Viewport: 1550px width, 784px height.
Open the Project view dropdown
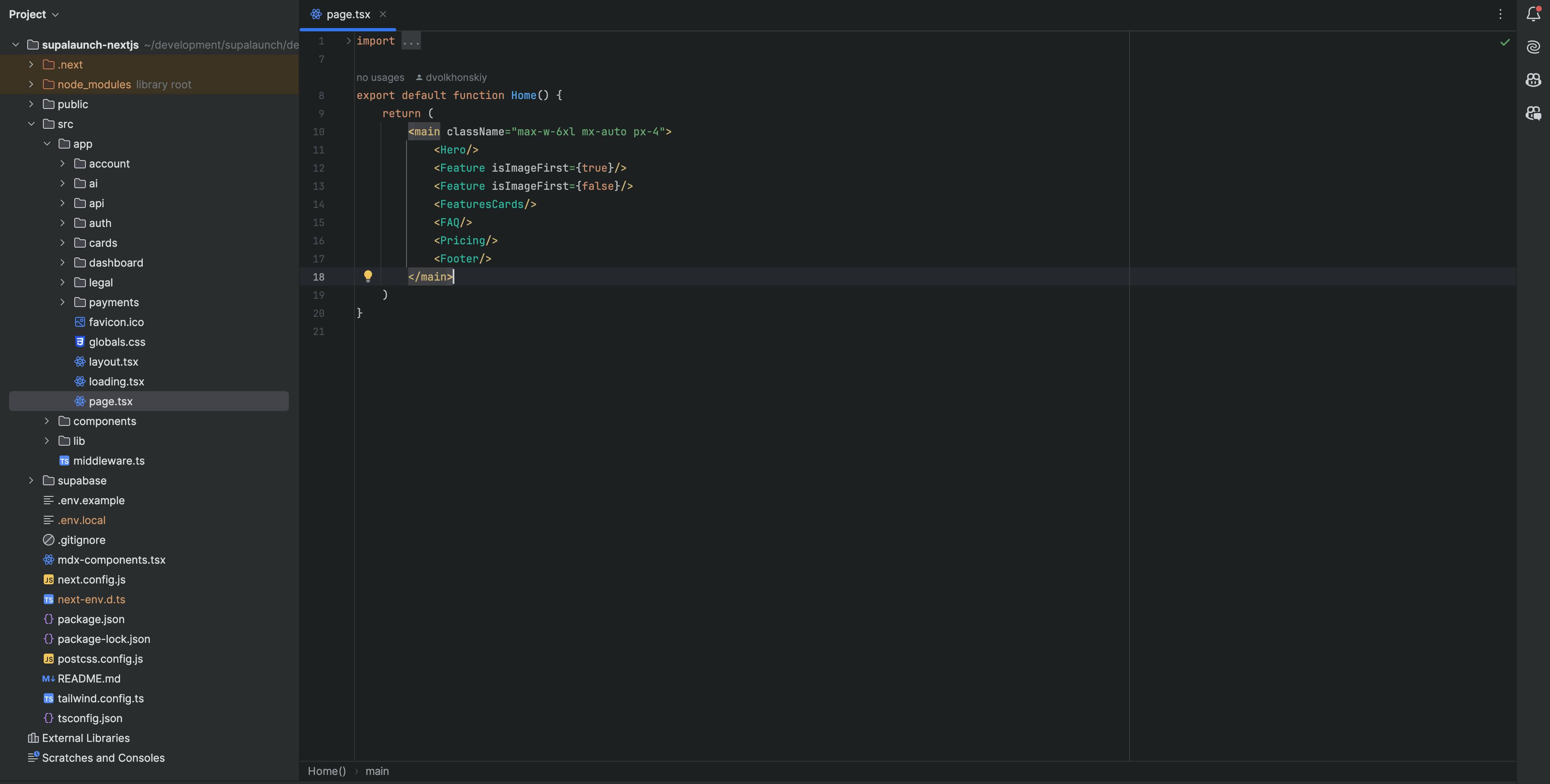(34, 14)
